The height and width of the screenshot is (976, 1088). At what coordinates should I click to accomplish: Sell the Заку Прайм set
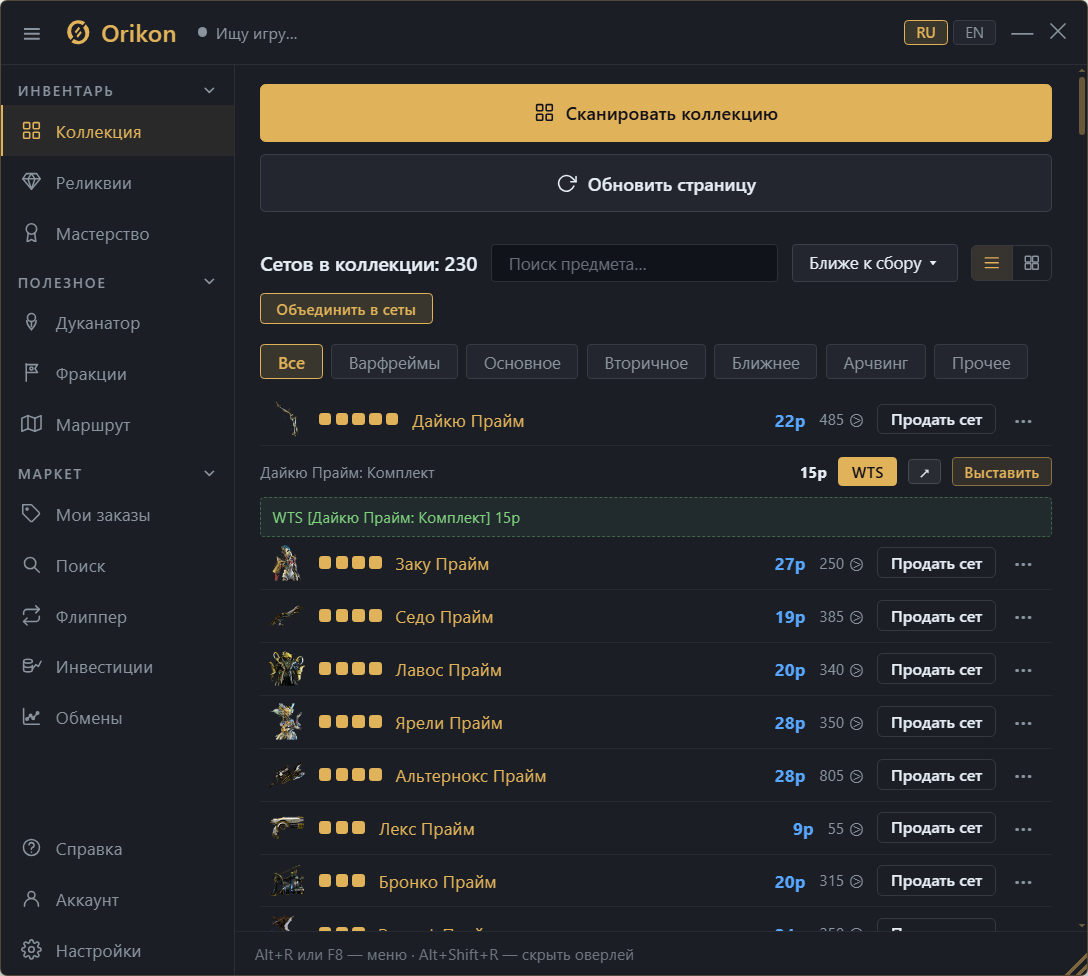pos(936,563)
